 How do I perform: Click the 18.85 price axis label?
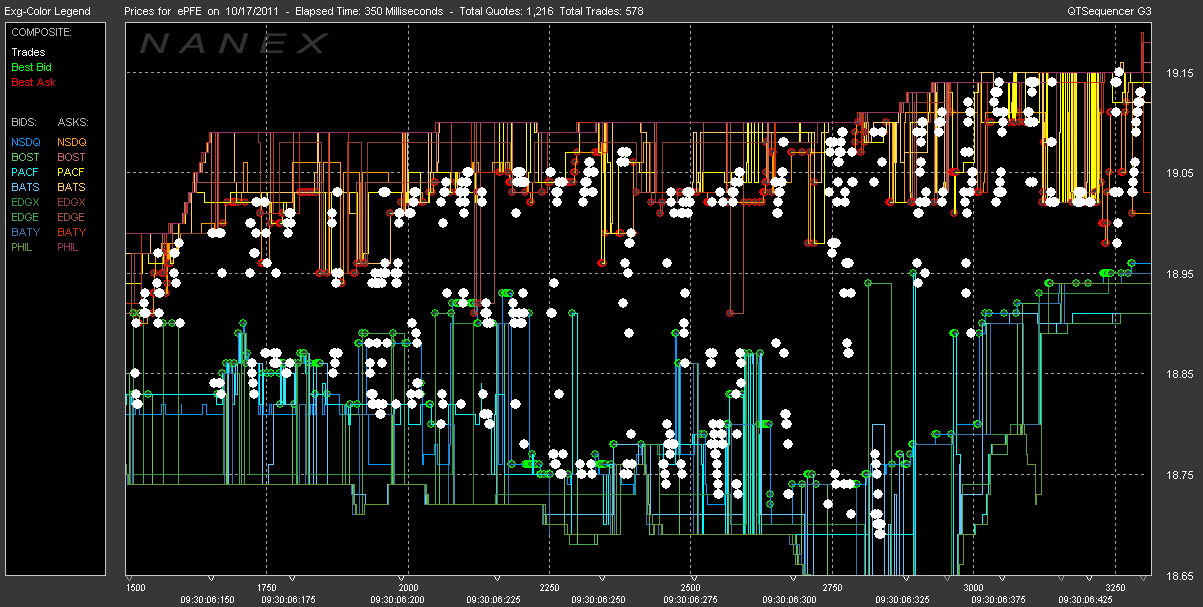pos(1180,373)
